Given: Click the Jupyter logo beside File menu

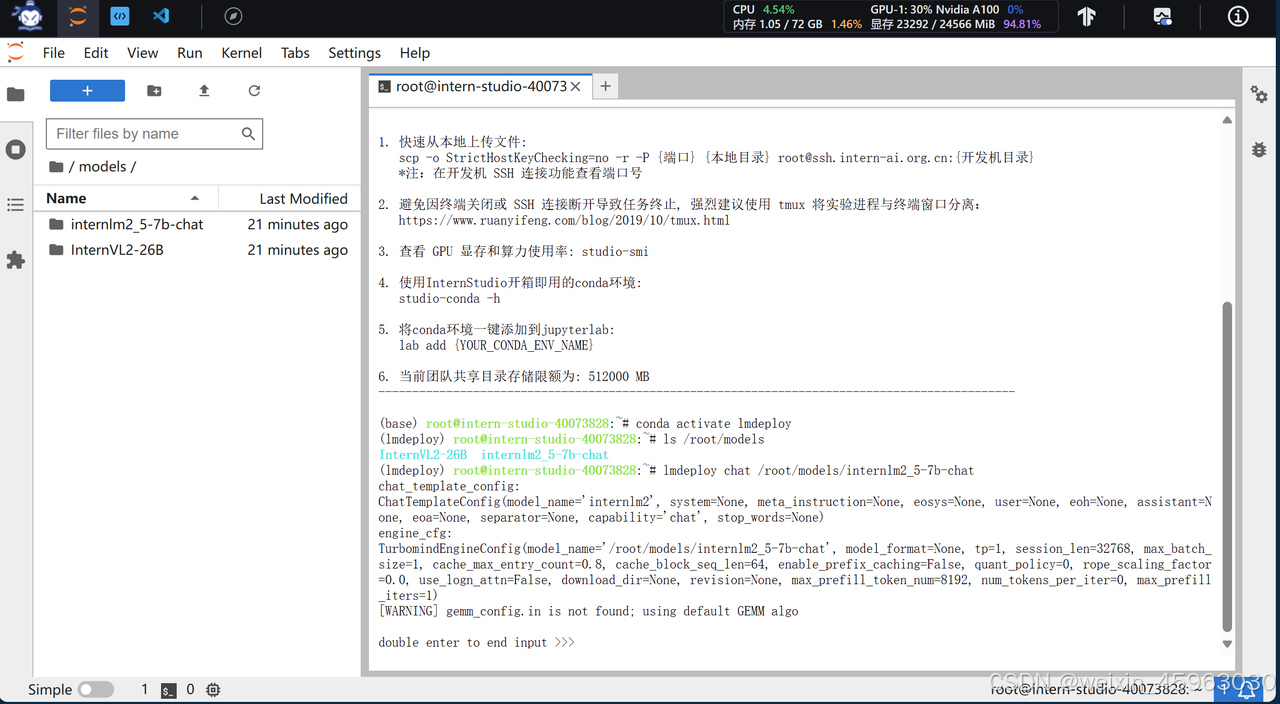Looking at the screenshot, I should 15,53.
